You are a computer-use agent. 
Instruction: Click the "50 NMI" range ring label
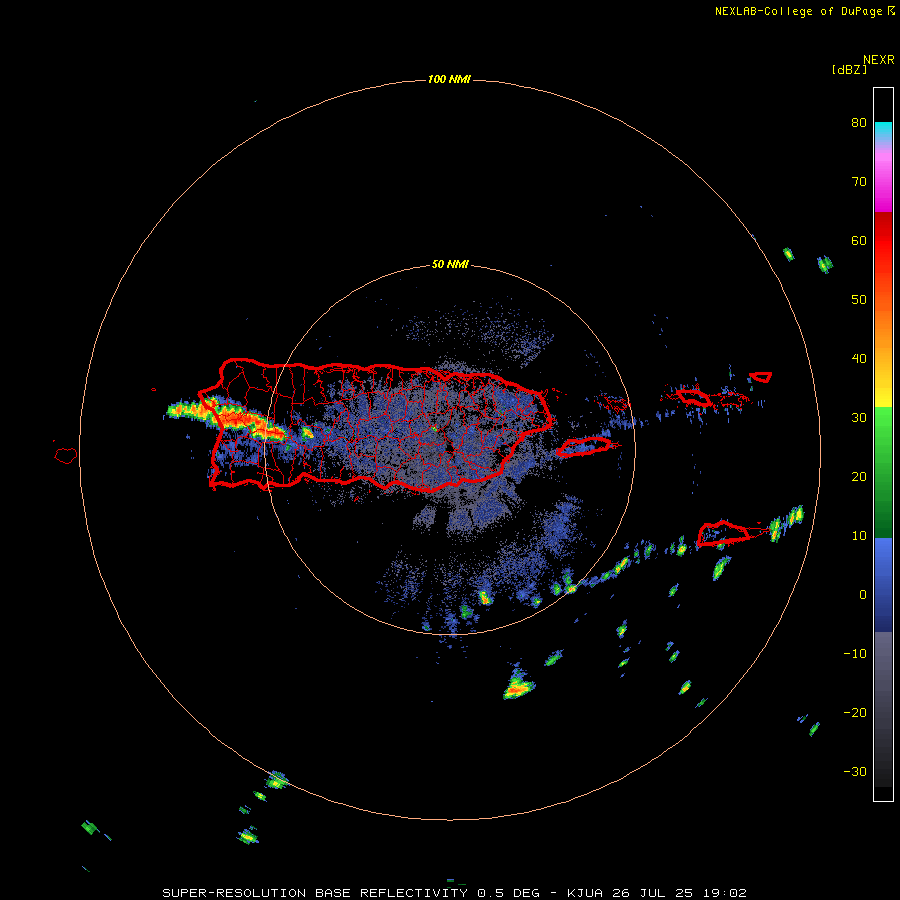(450, 264)
